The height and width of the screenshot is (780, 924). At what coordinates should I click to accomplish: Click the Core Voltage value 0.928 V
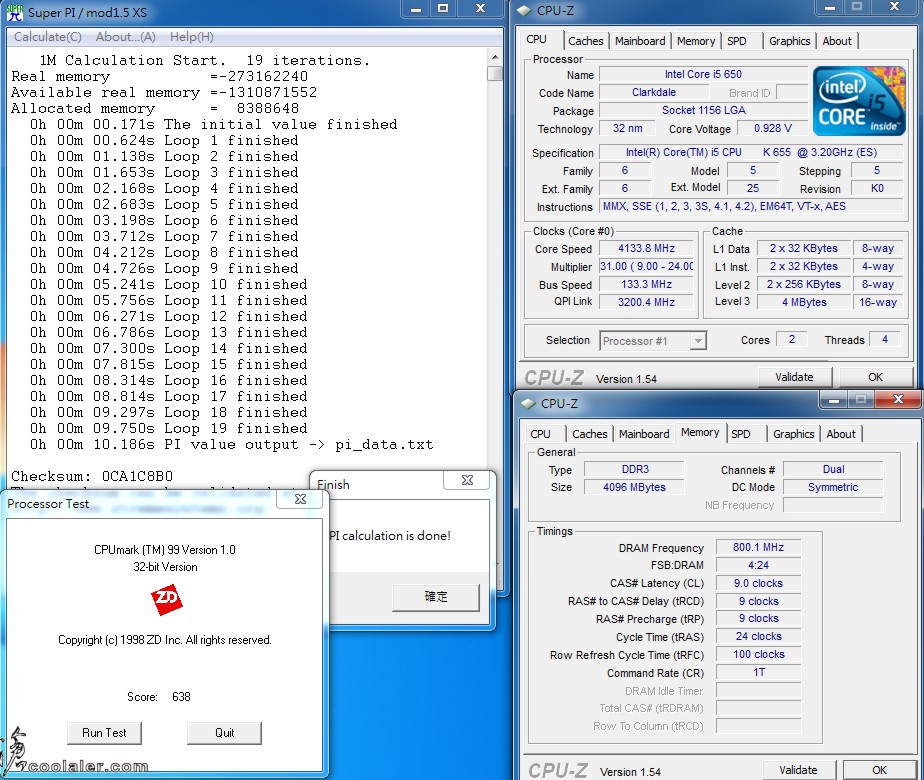pos(773,128)
